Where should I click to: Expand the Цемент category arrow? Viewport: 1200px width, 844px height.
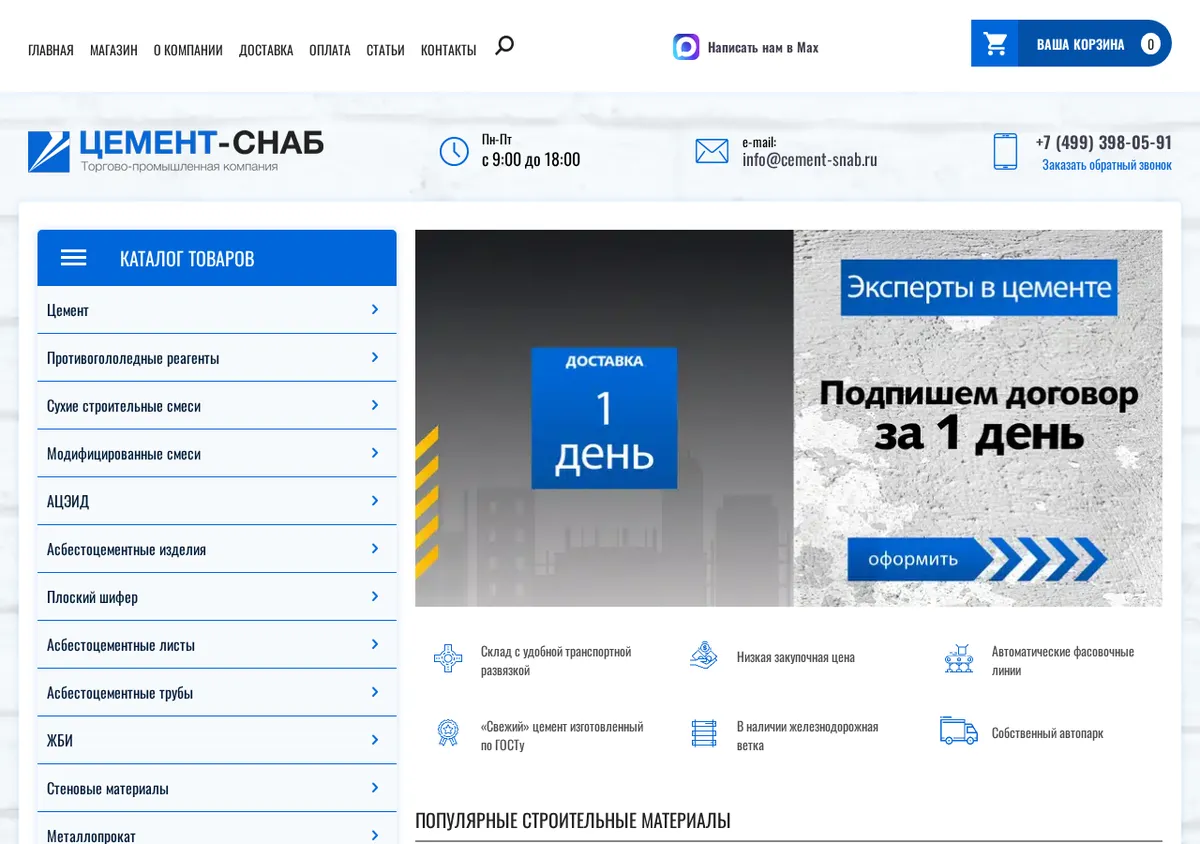375,310
